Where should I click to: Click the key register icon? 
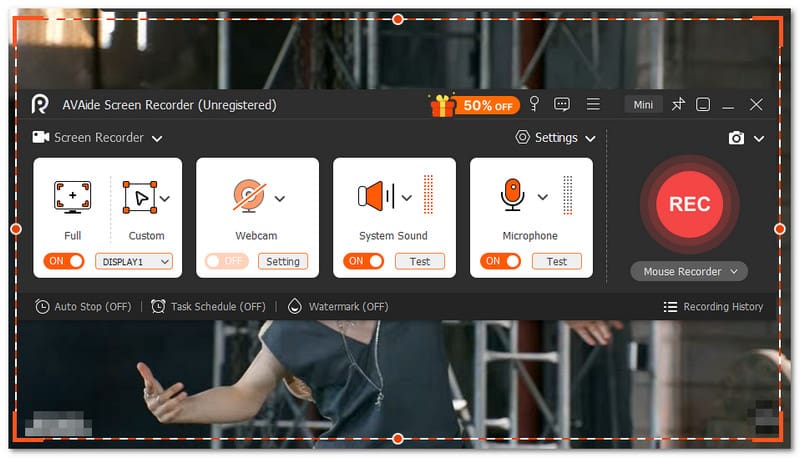click(534, 104)
